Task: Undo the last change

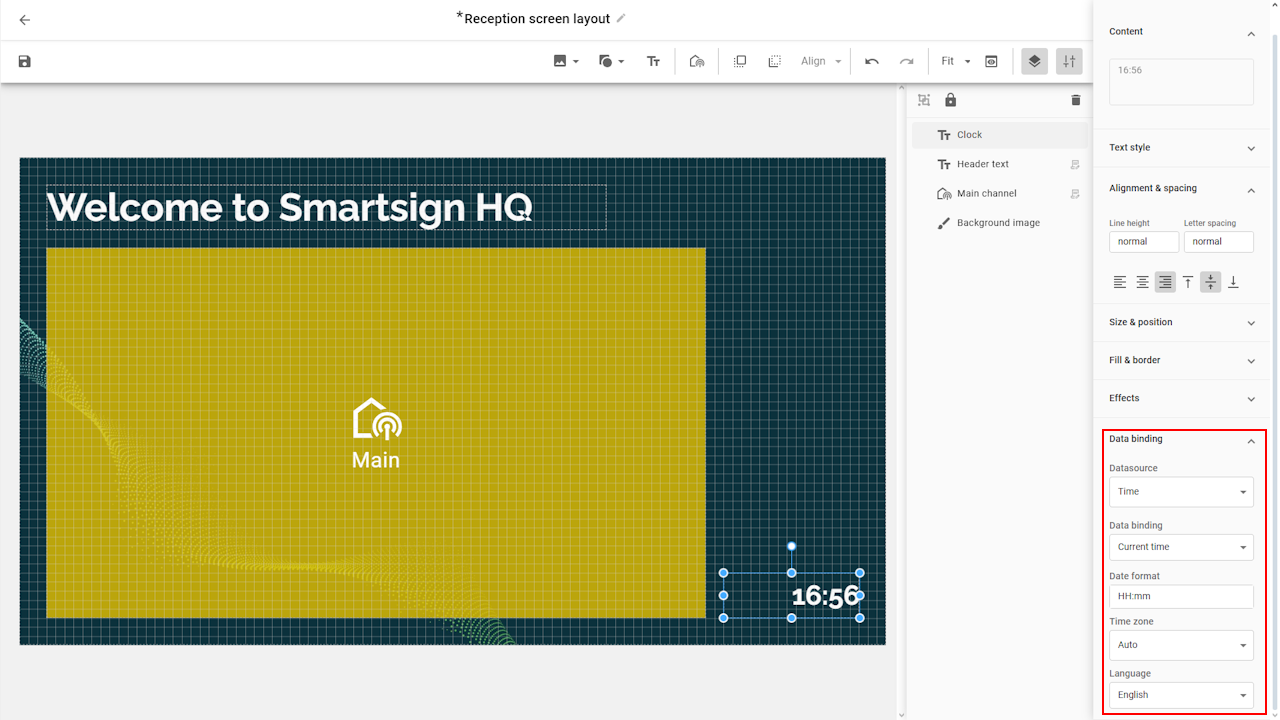Action: (872, 62)
